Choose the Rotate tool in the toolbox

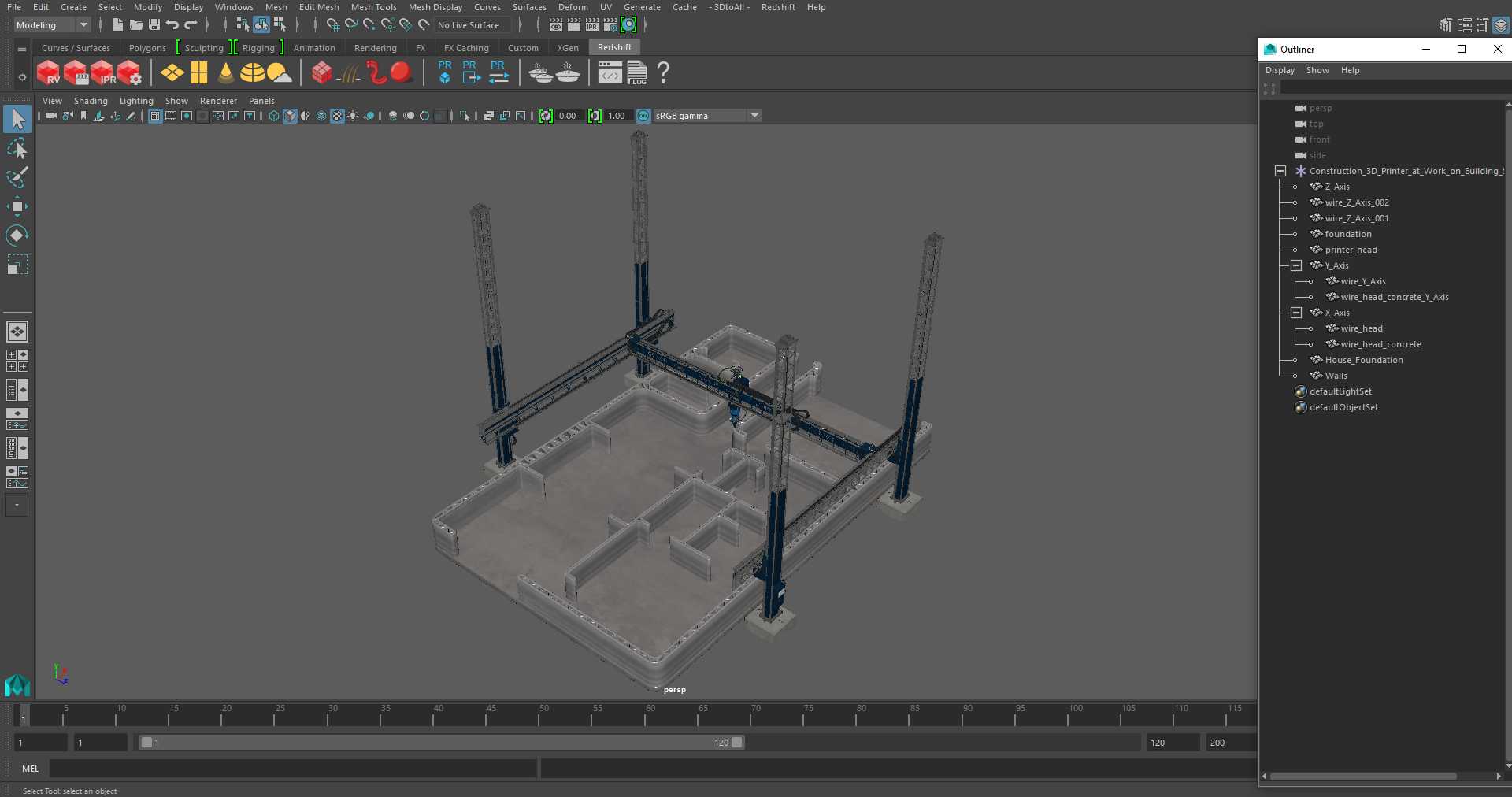click(x=17, y=235)
